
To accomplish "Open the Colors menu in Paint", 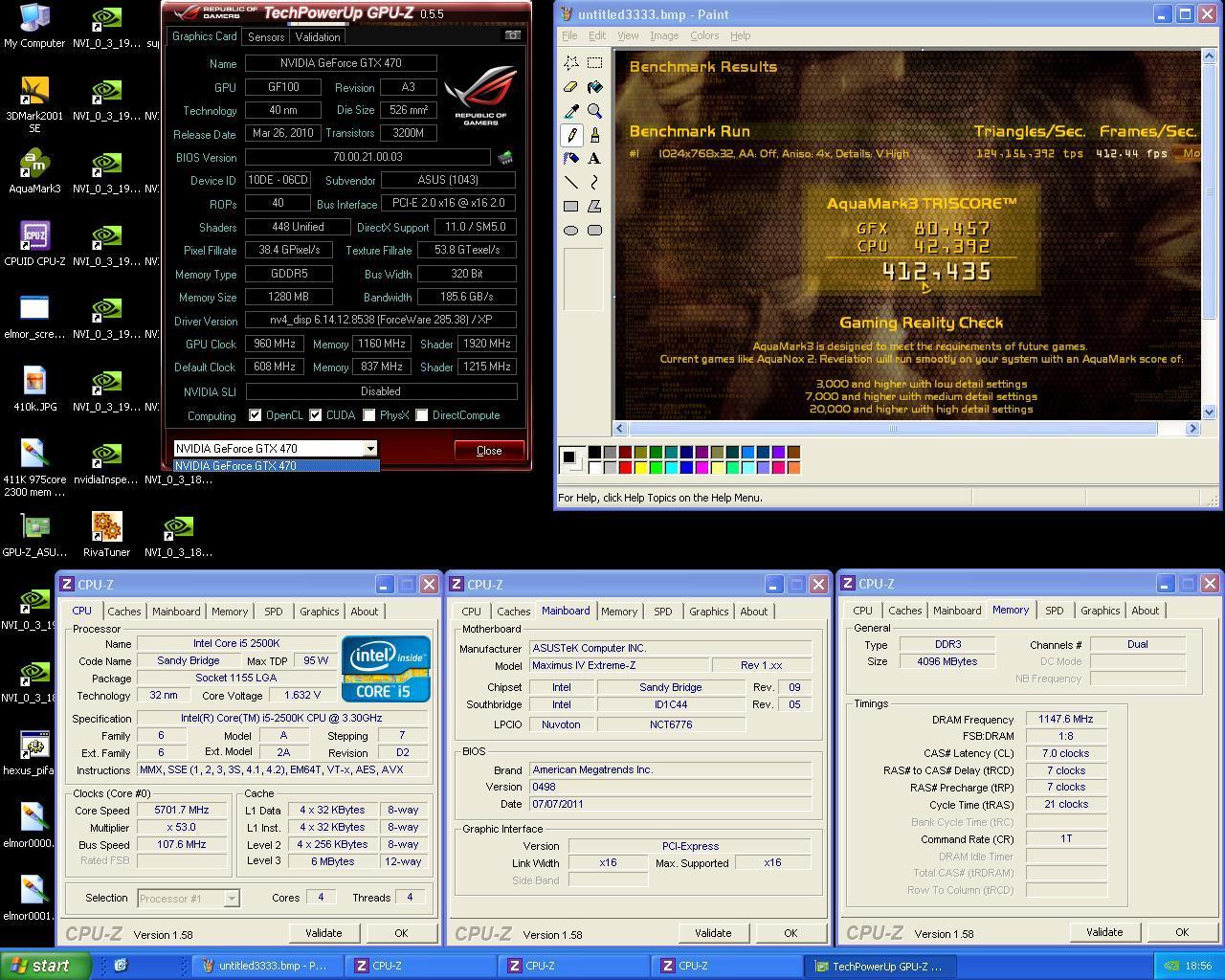I will [704, 35].
